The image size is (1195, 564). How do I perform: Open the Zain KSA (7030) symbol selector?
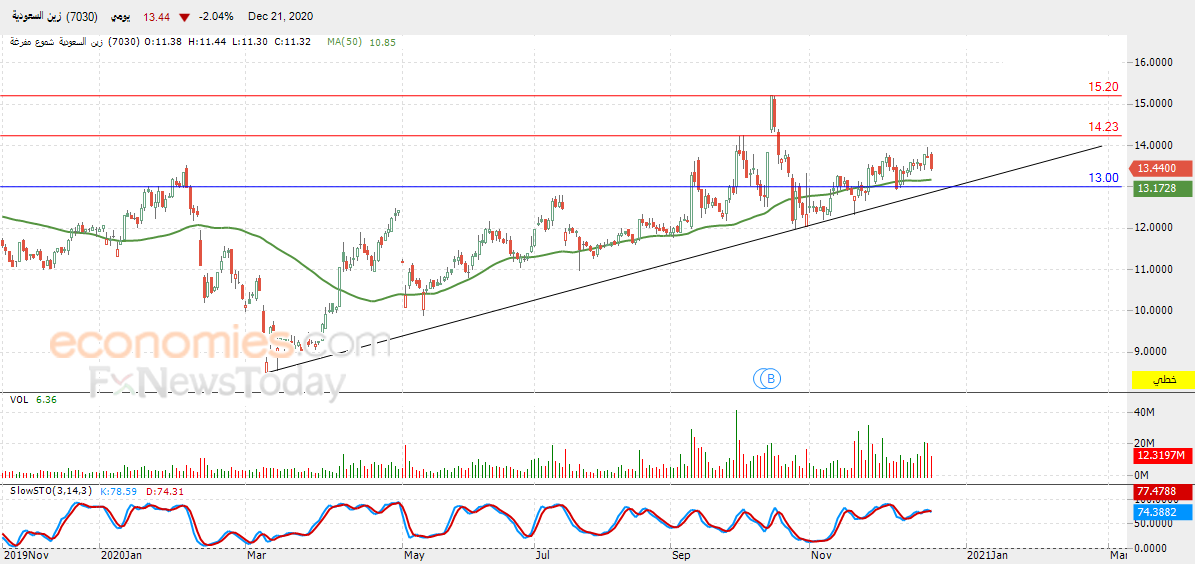(56, 17)
